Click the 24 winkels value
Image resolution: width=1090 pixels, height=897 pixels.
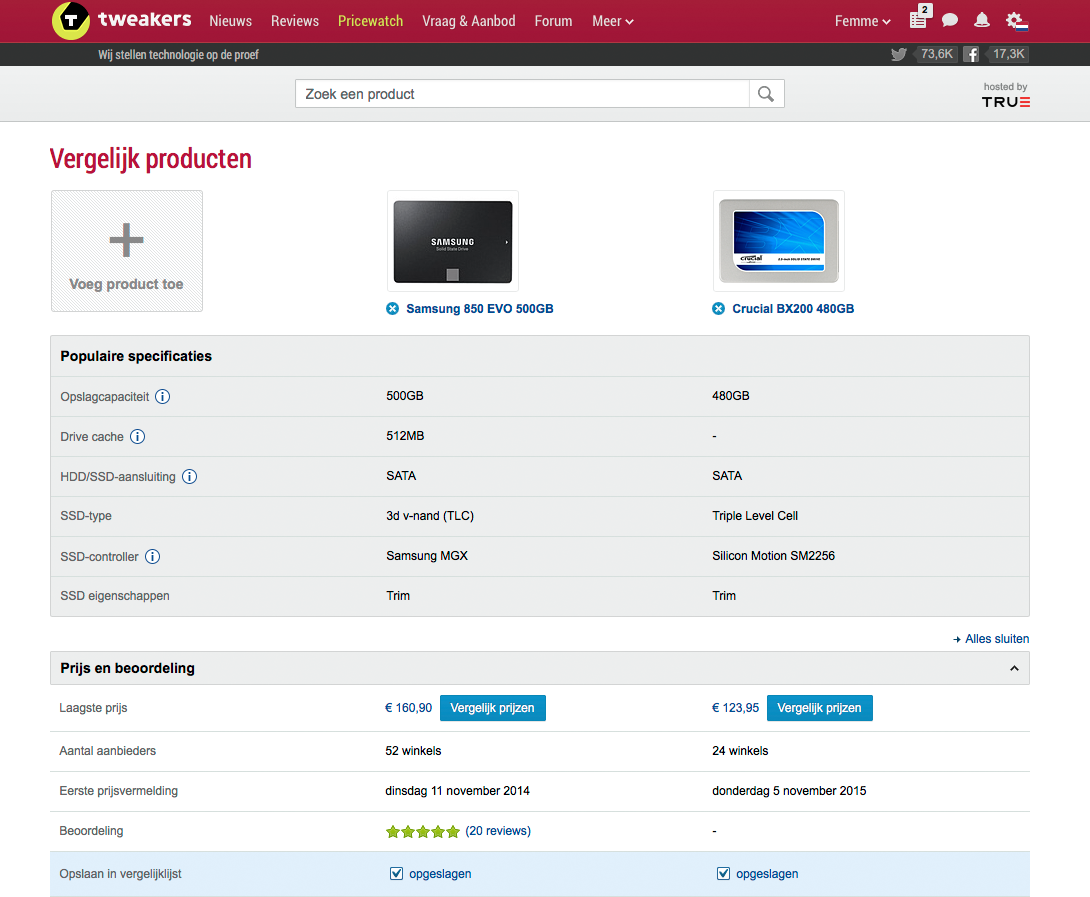click(x=740, y=751)
